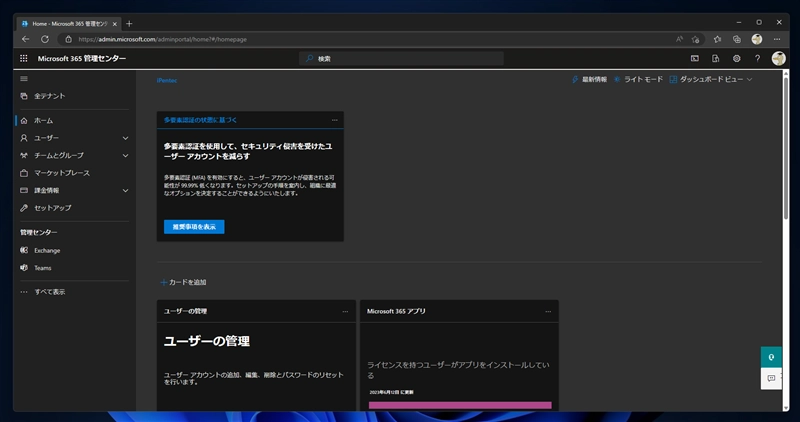
Task: Open the Cloud Shell icon in header
Action: 695,59
